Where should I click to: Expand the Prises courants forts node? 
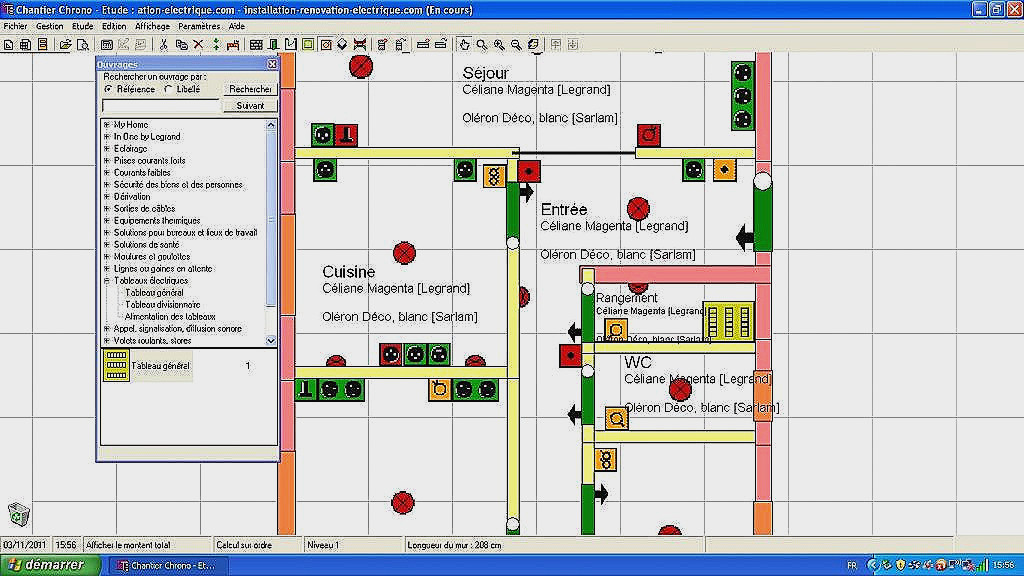[106, 161]
